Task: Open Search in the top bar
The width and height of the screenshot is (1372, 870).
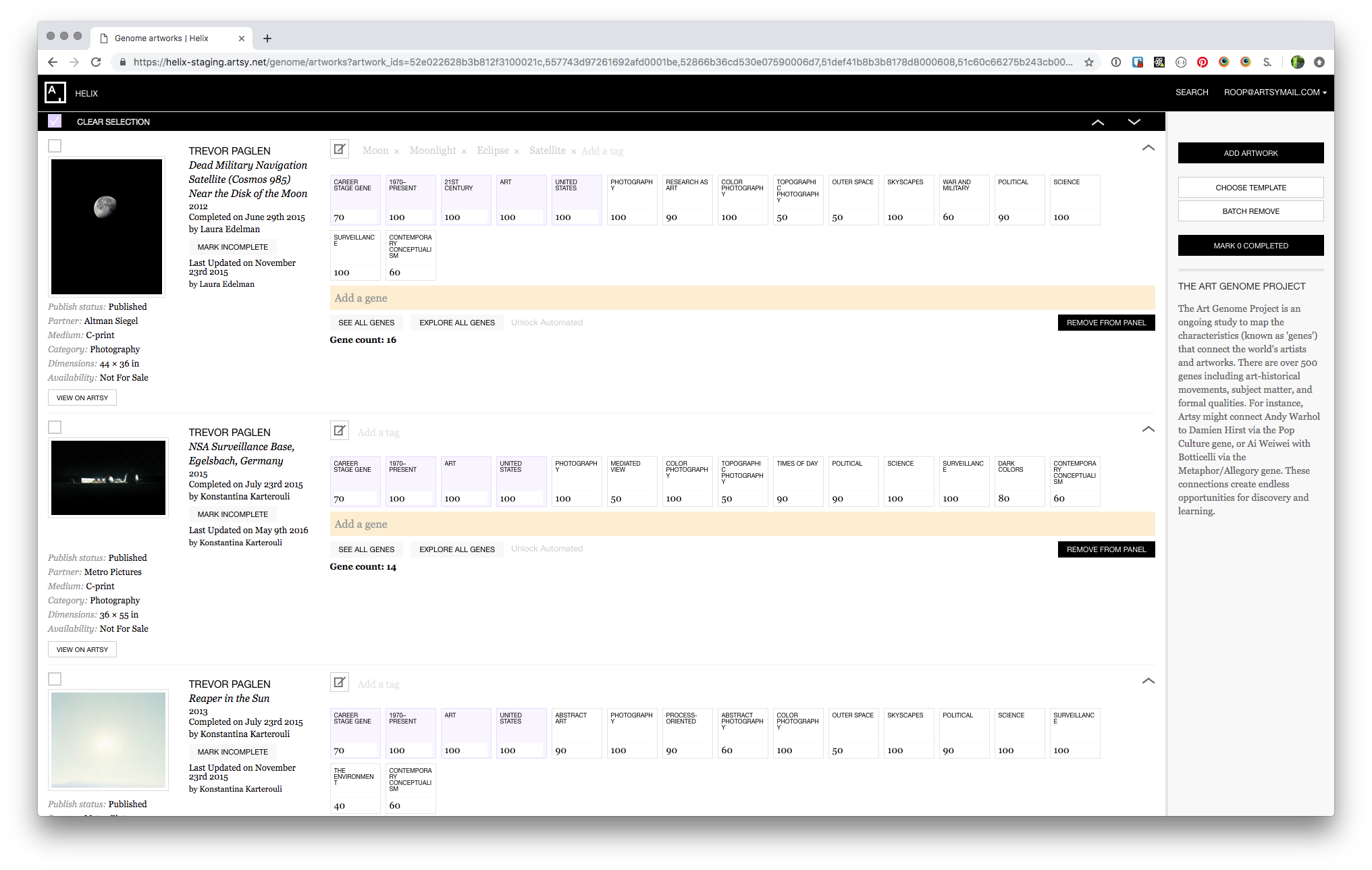Action: click(1192, 92)
